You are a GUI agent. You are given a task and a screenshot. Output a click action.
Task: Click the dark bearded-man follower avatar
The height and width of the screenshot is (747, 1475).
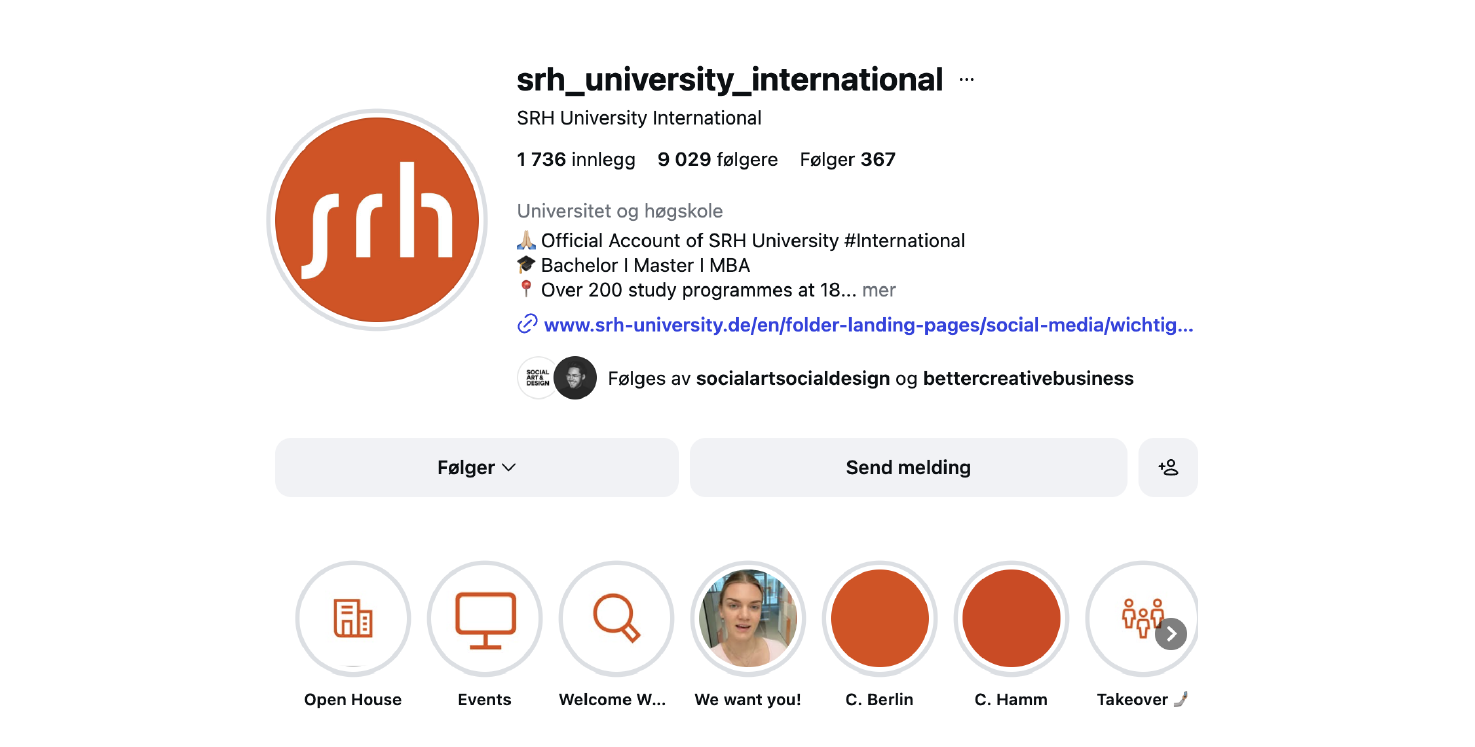coord(575,378)
